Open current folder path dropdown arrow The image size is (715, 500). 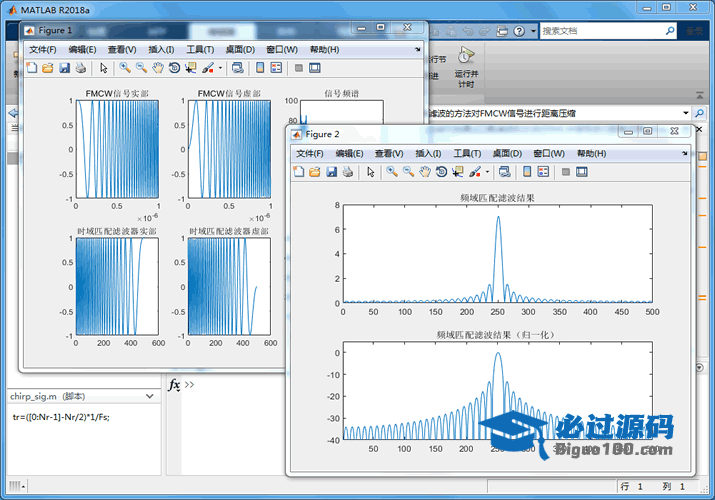click(x=686, y=113)
